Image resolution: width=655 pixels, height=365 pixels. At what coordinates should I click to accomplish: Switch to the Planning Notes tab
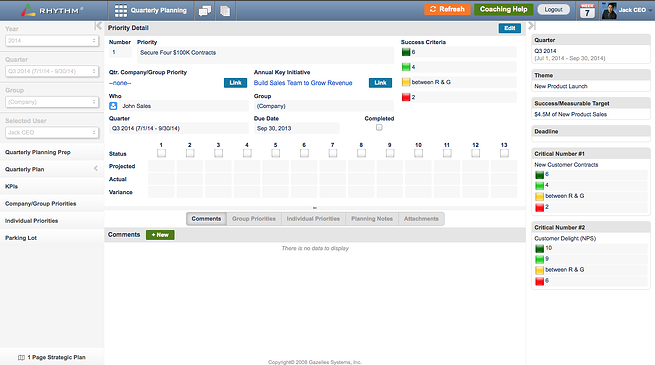372,219
